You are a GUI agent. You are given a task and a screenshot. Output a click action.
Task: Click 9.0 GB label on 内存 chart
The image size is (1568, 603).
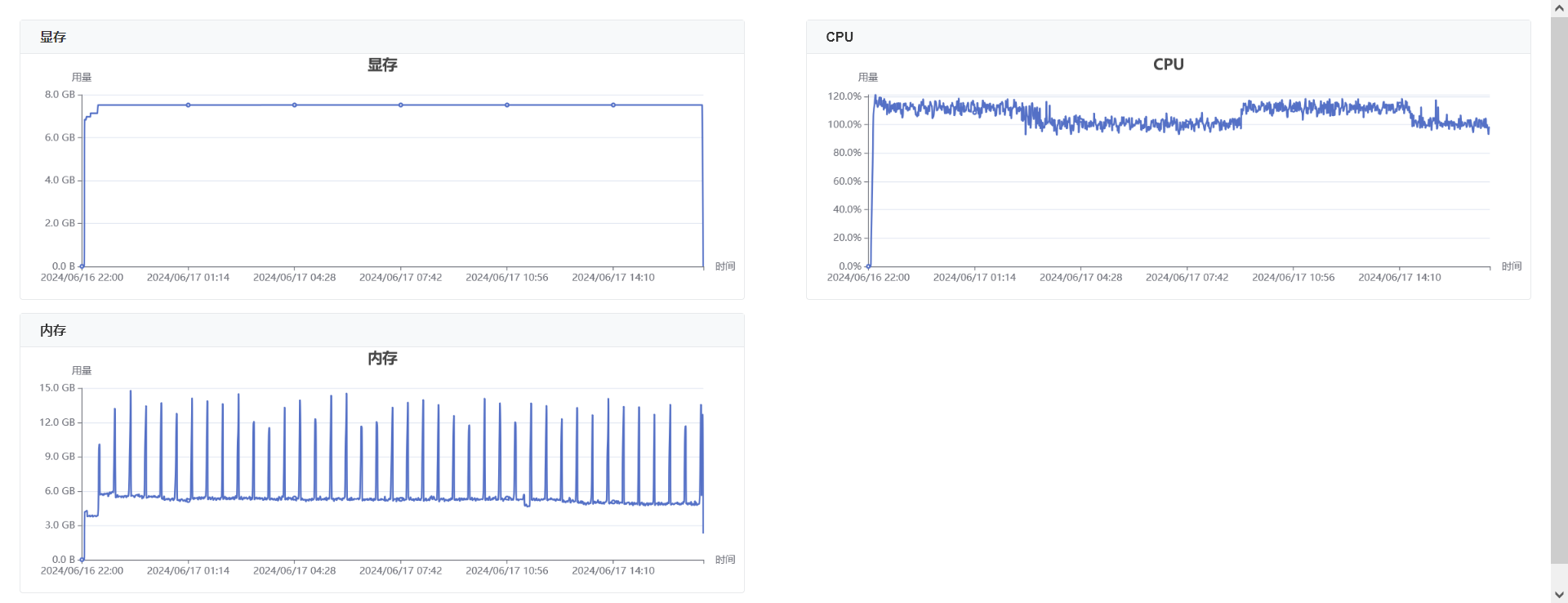point(60,457)
